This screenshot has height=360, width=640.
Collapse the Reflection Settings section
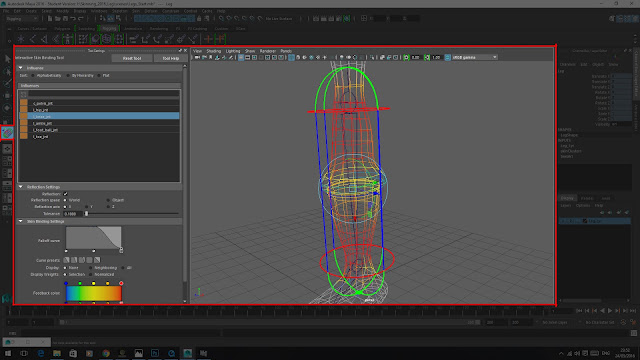(x=20, y=187)
